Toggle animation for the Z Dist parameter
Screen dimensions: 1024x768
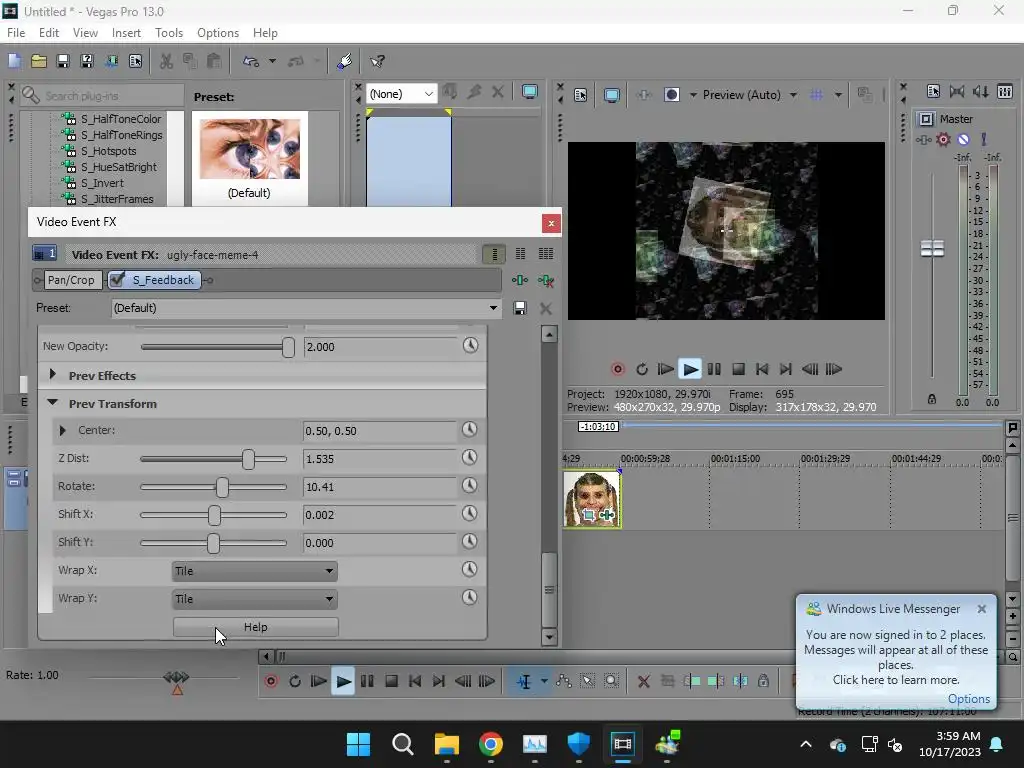(470, 457)
